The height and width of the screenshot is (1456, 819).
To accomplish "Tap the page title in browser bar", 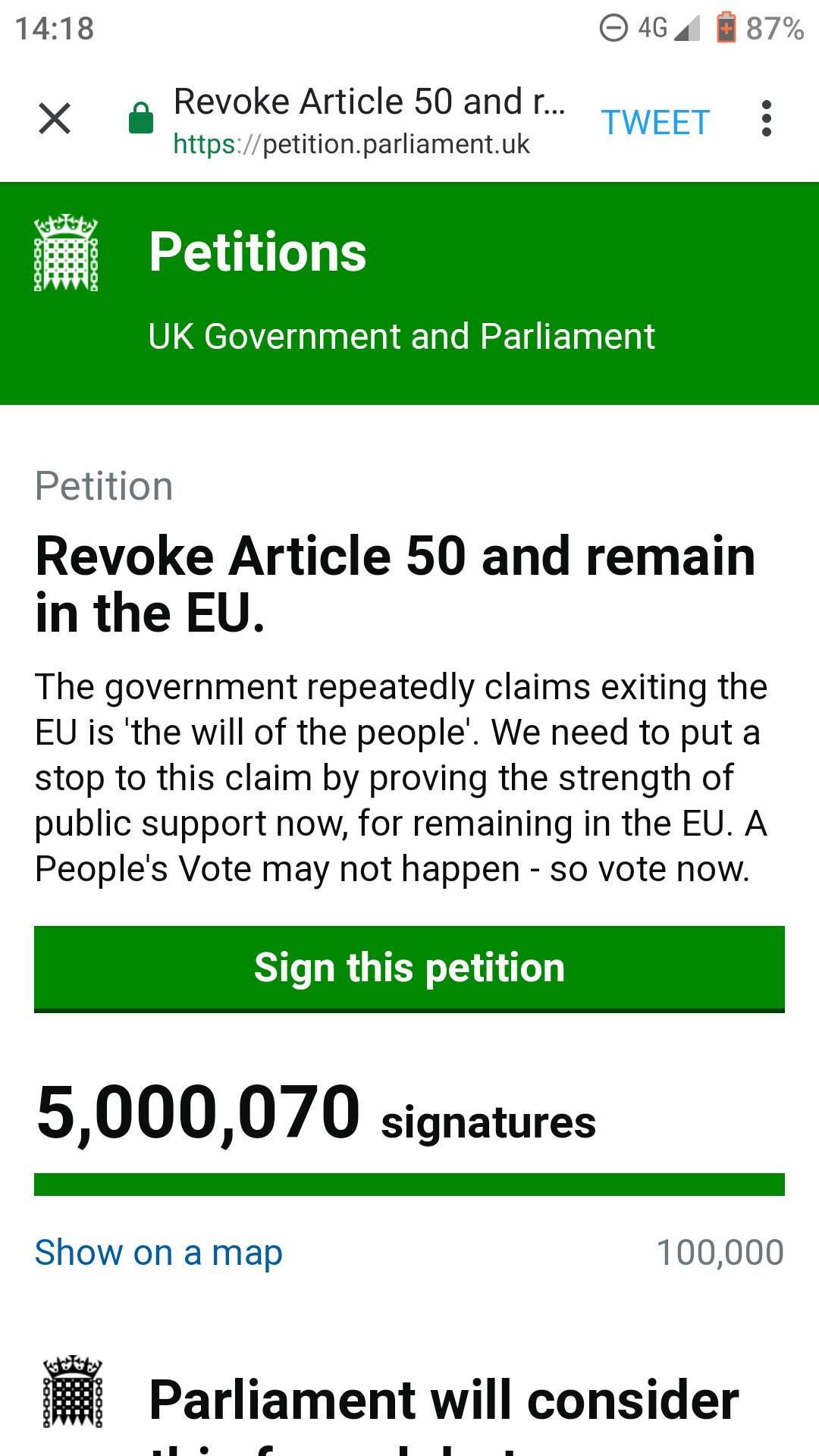I will (x=369, y=102).
